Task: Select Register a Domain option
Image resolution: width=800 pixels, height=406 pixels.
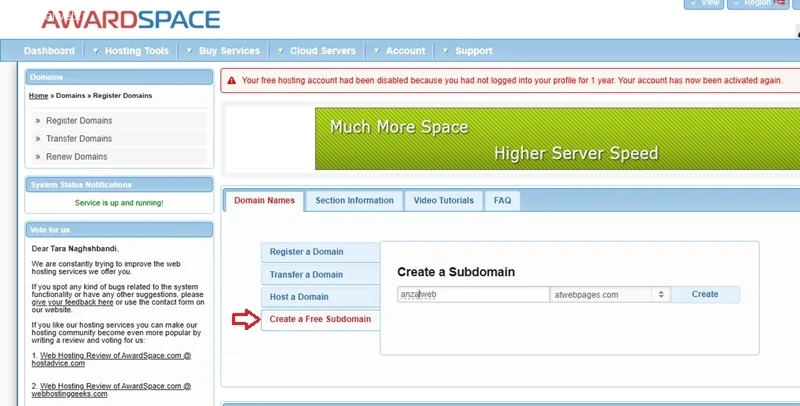Action: click(320, 252)
